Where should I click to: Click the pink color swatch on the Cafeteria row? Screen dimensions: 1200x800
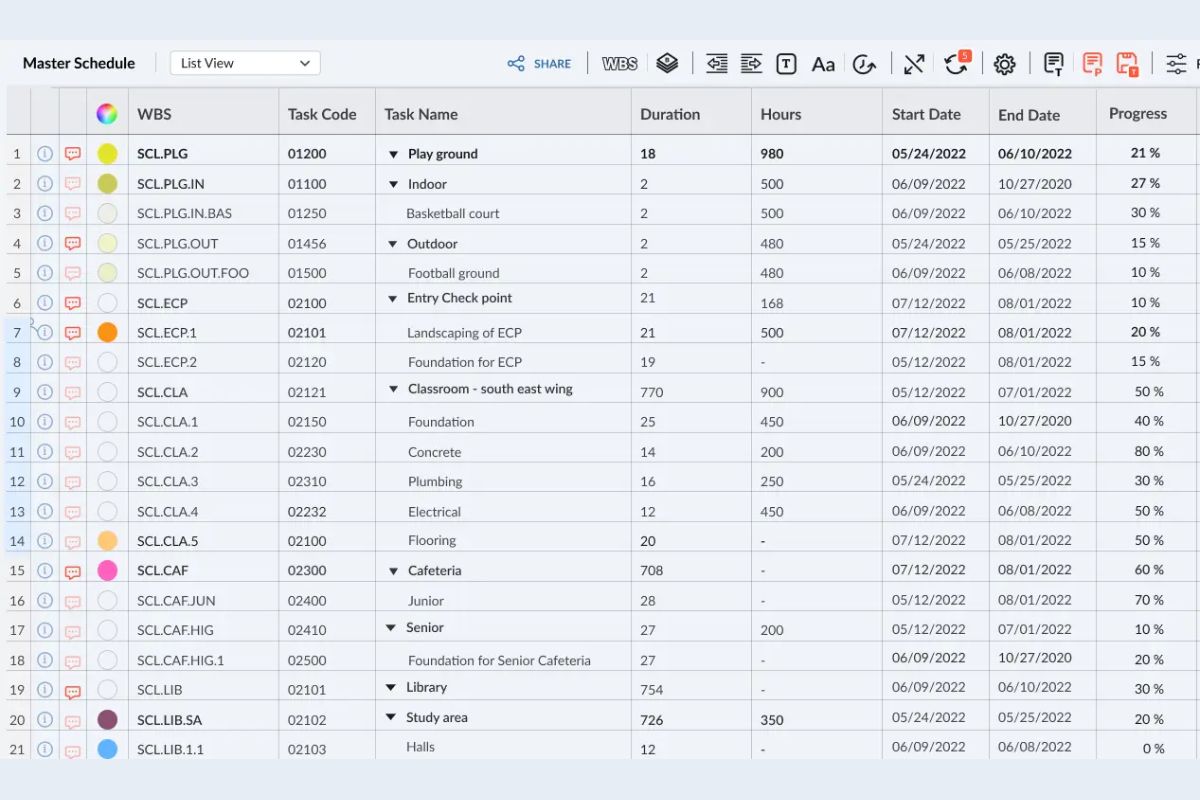coord(106,570)
